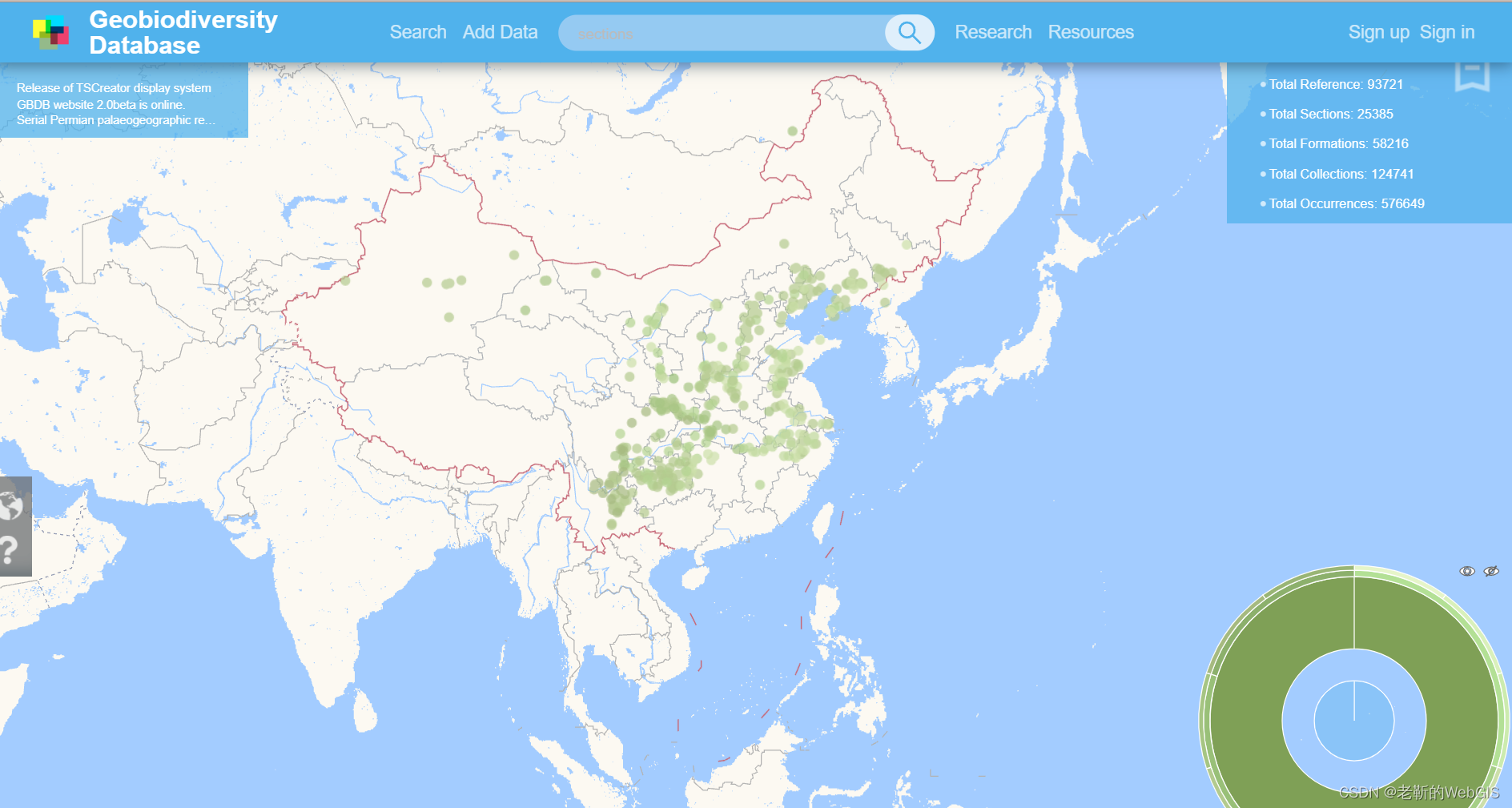Hide map sections using the eye-slash toggle
This screenshot has width=1512, height=808.
1493,571
